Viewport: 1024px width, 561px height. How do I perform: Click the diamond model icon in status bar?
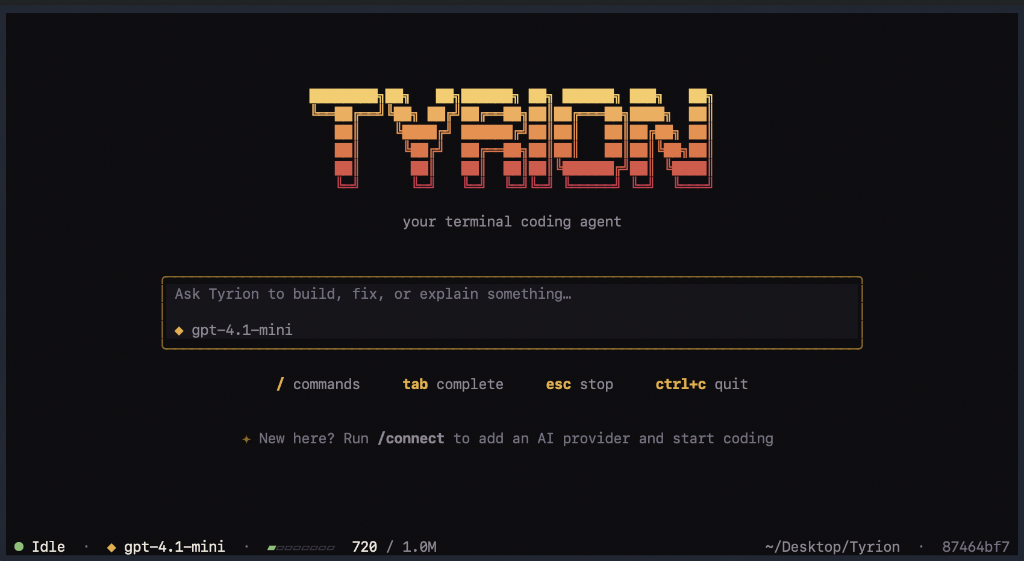(111, 547)
